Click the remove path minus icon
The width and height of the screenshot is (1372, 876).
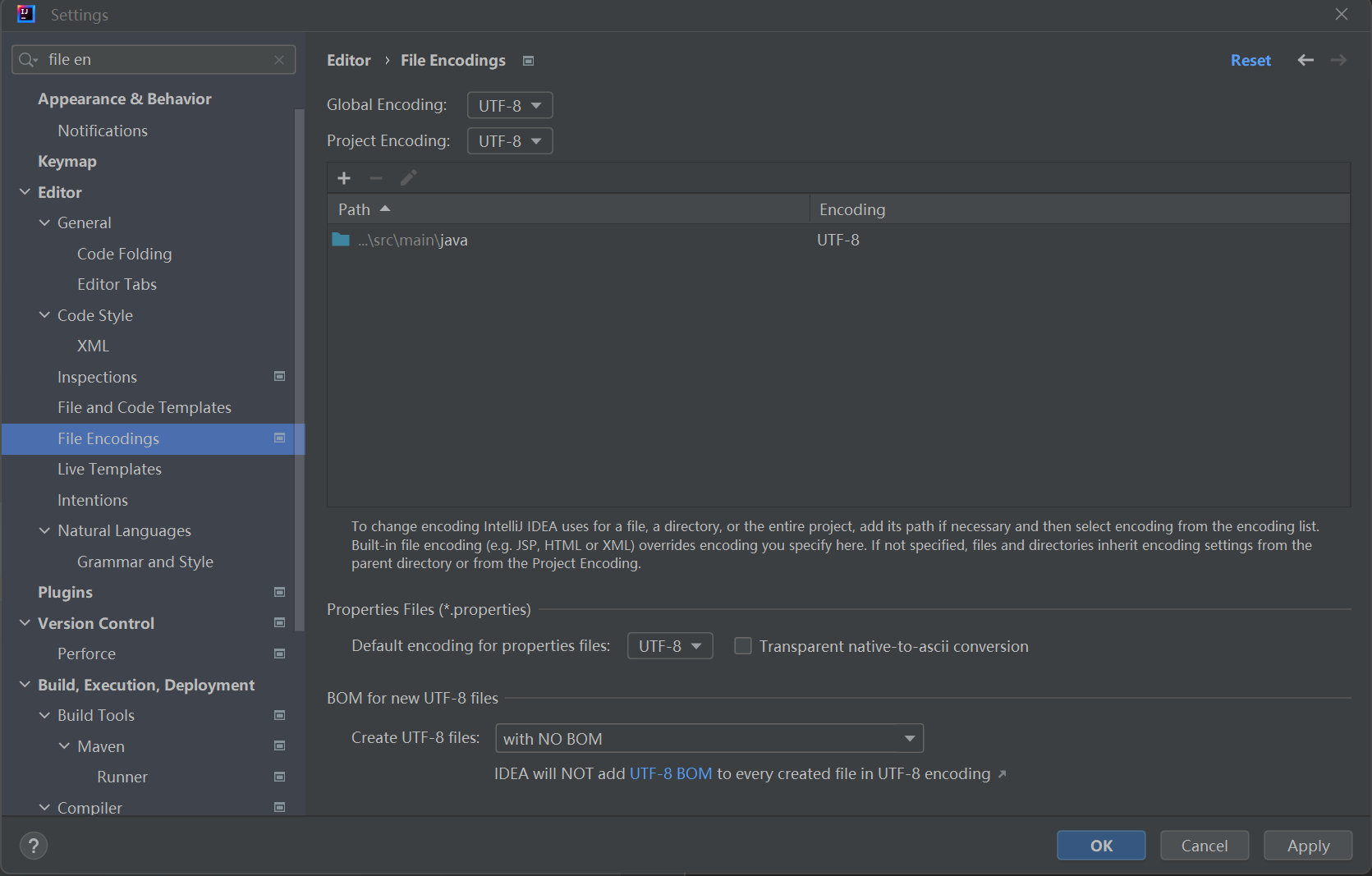point(376,178)
